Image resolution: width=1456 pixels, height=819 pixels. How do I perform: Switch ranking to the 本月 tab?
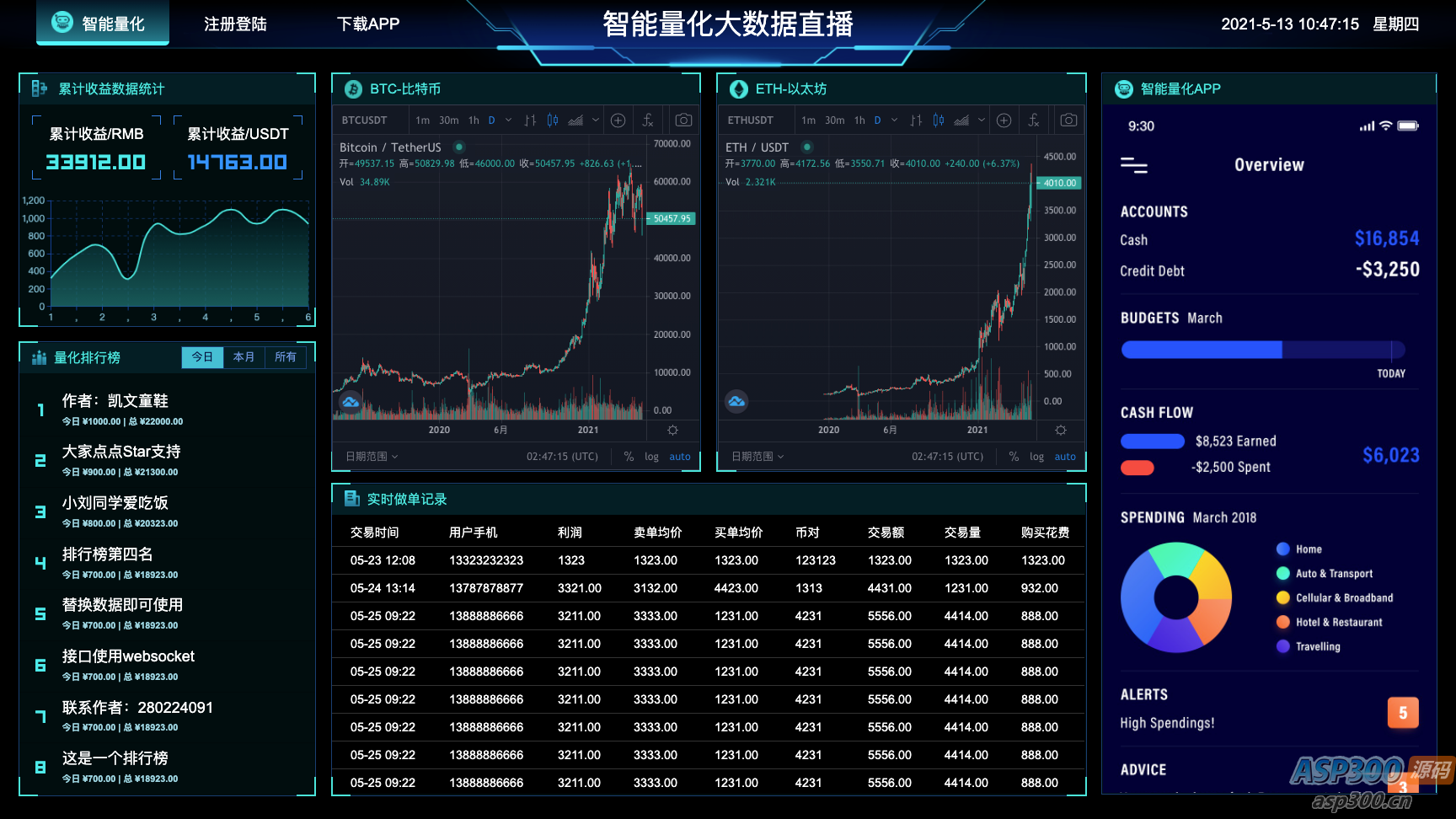(244, 357)
